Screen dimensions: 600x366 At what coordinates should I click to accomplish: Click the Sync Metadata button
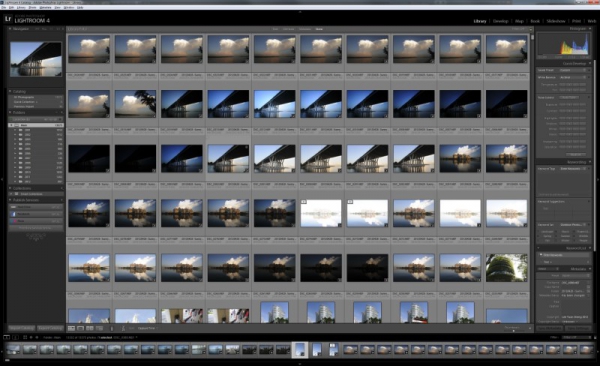tap(549, 328)
